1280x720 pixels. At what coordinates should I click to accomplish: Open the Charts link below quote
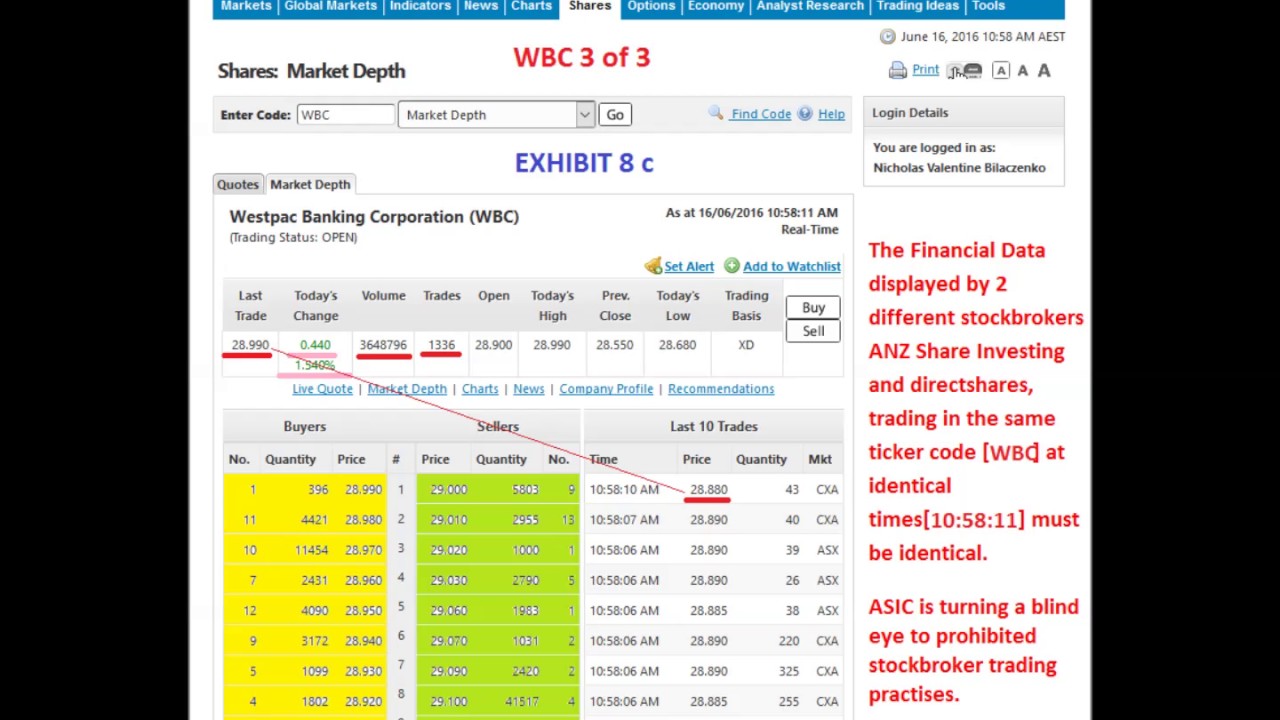click(x=480, y=389)
